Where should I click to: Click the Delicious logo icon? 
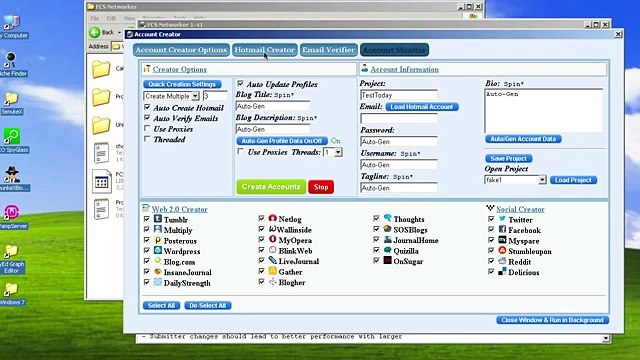click(502, 271)
